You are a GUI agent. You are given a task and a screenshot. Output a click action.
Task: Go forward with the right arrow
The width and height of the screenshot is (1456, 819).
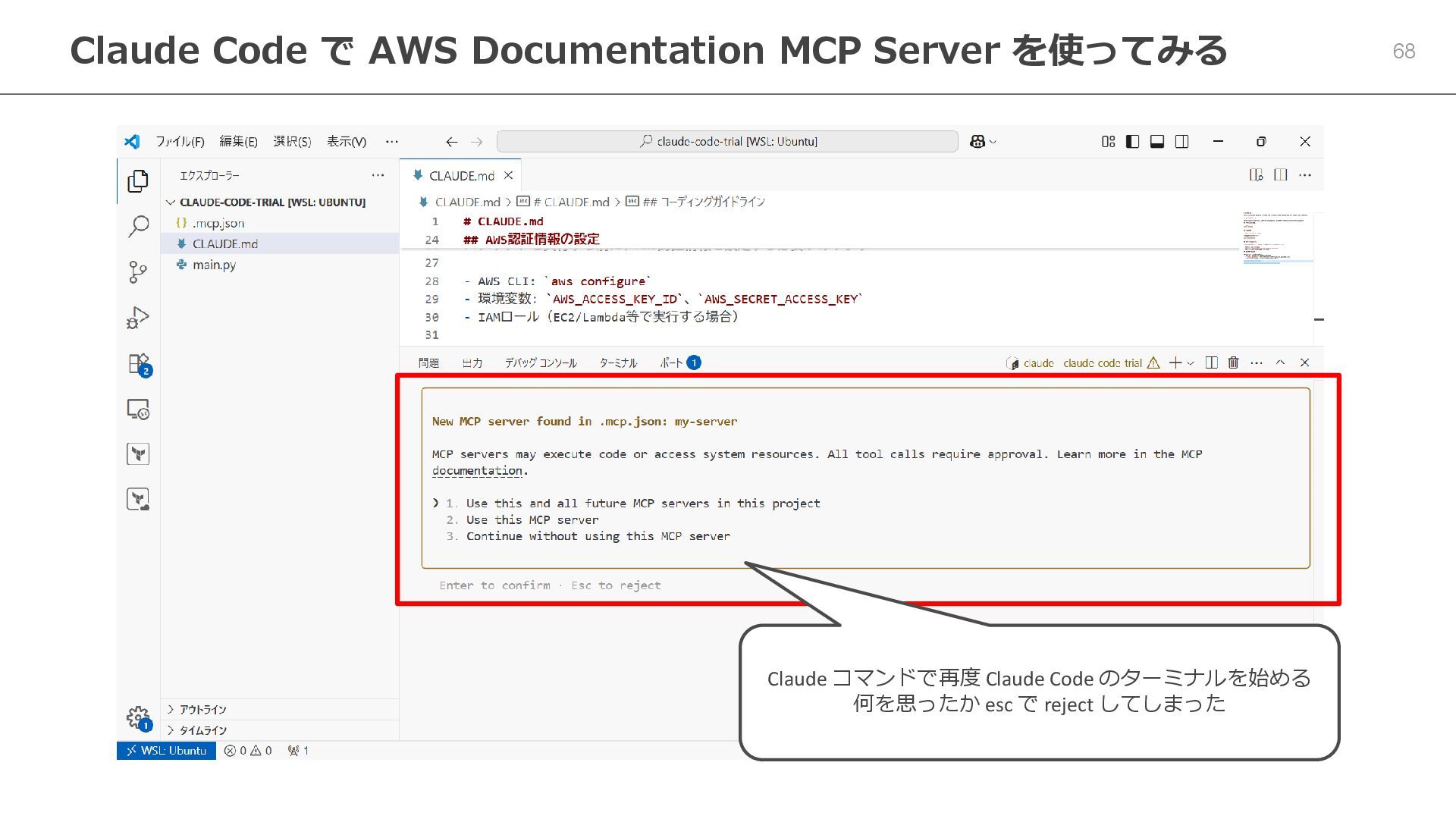point(476,142)
